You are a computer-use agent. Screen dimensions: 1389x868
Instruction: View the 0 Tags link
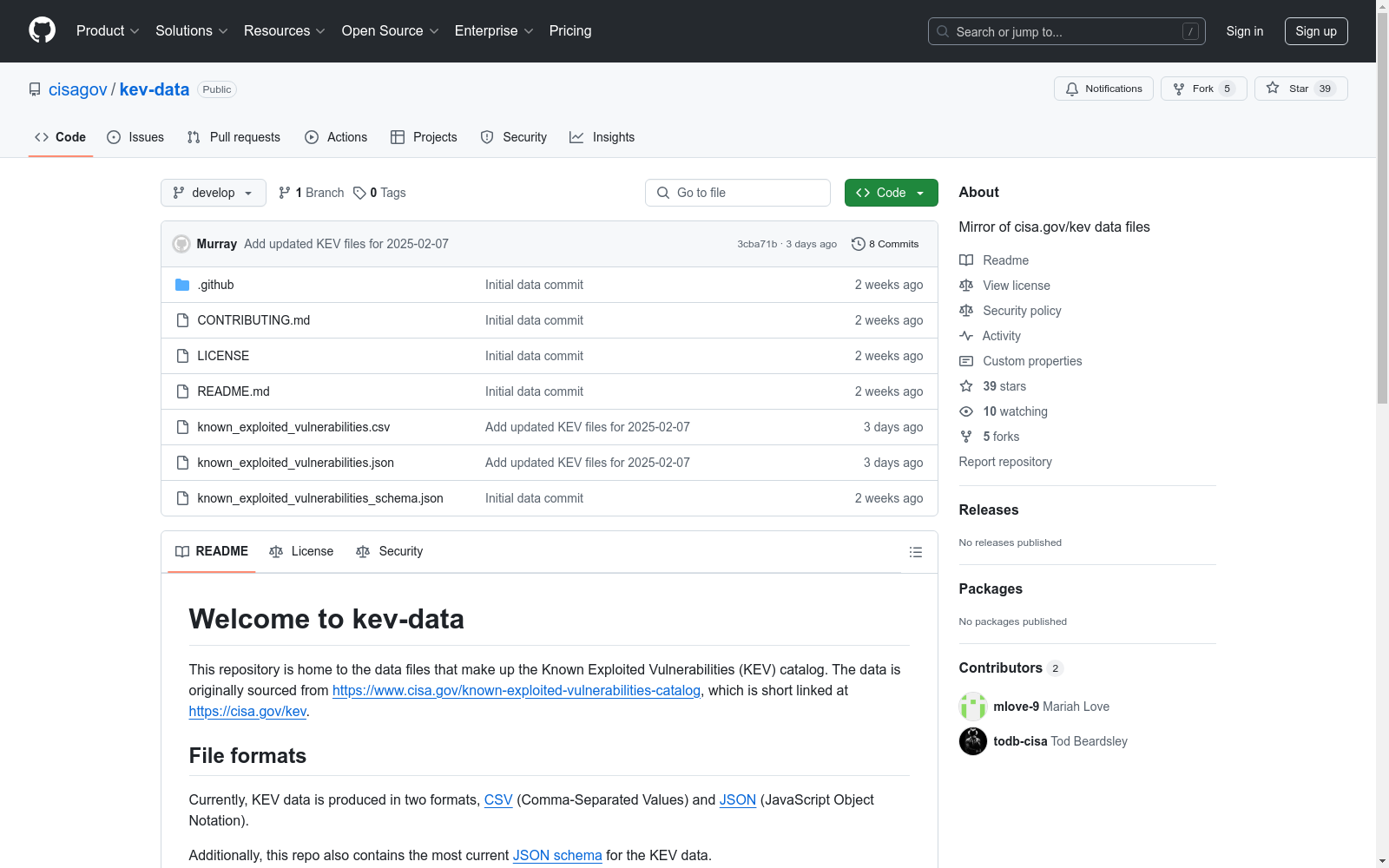click(379, 193)
